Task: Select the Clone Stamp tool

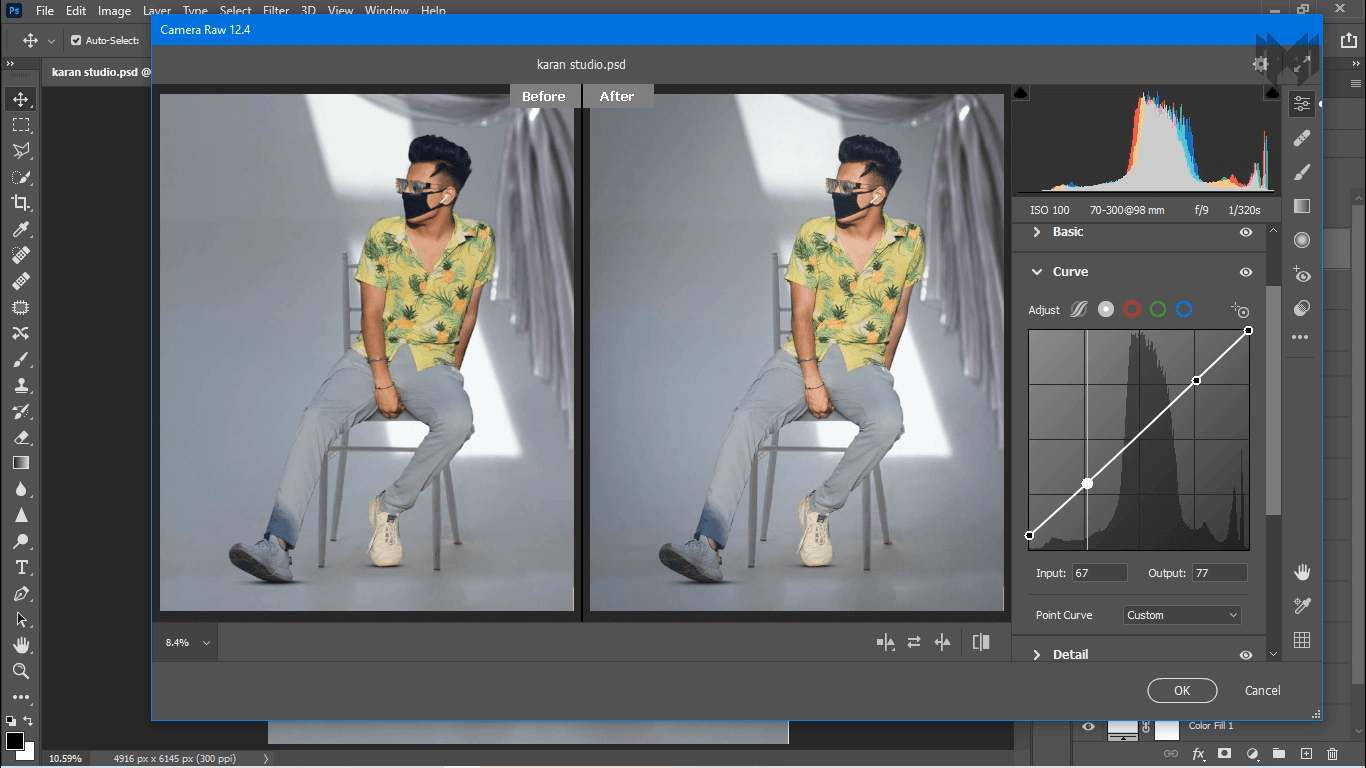Action: (20, 385)
